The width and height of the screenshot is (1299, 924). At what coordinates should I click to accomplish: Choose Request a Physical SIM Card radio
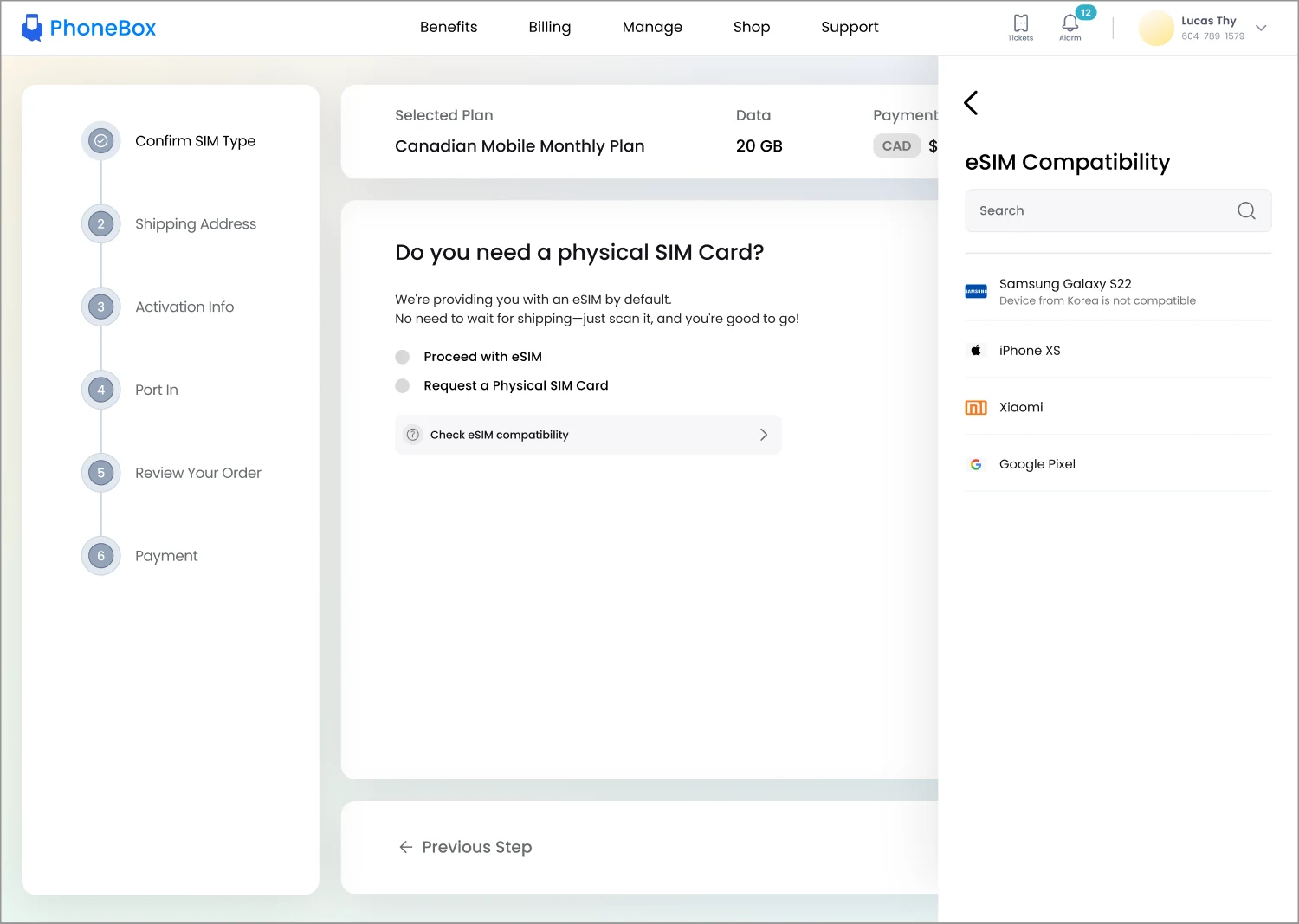402,385
